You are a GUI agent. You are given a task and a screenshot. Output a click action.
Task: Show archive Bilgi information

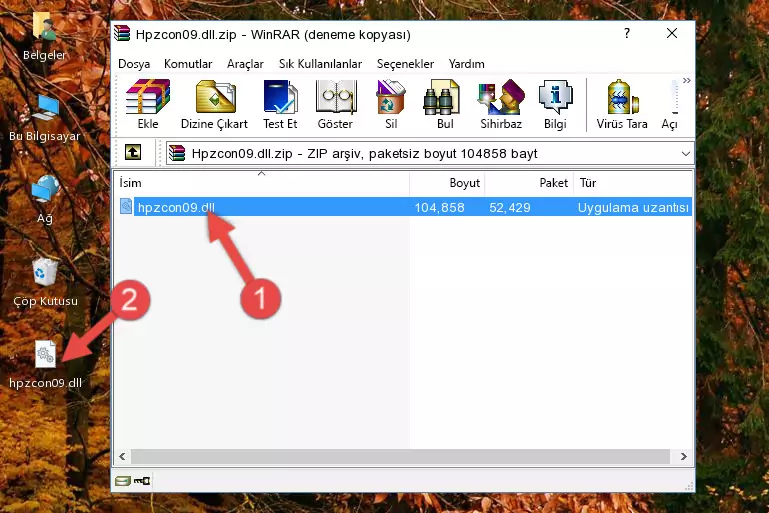555,104
